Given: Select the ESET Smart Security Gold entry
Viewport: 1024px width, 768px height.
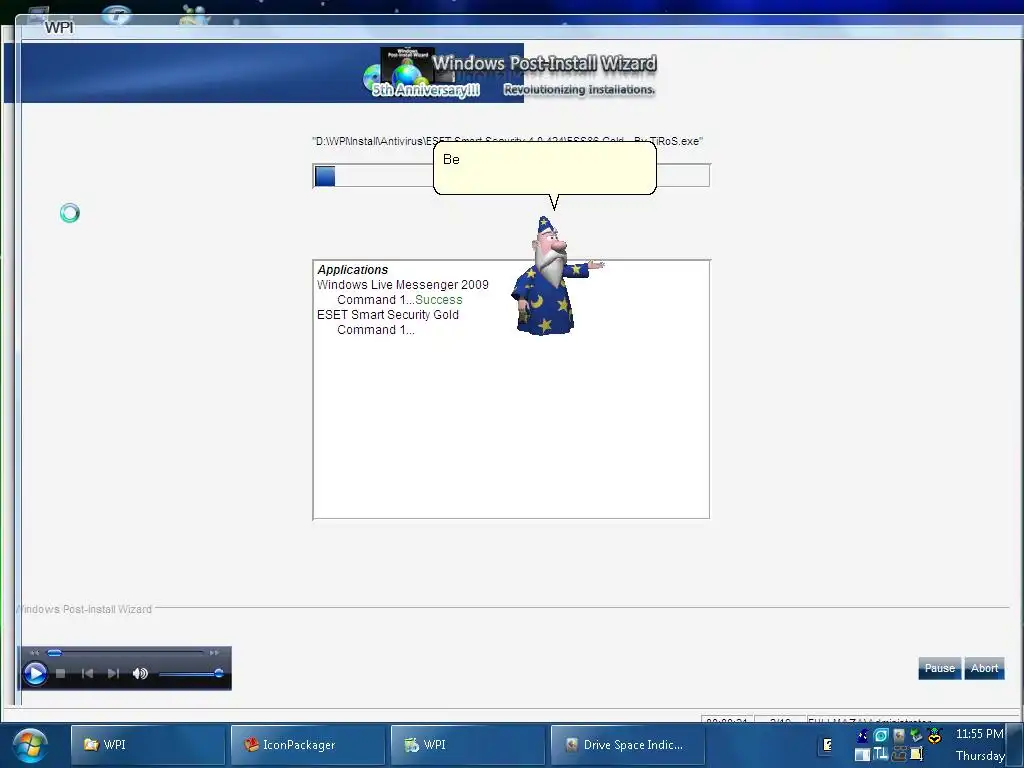Looking at the screenshot, I should 388,315.
